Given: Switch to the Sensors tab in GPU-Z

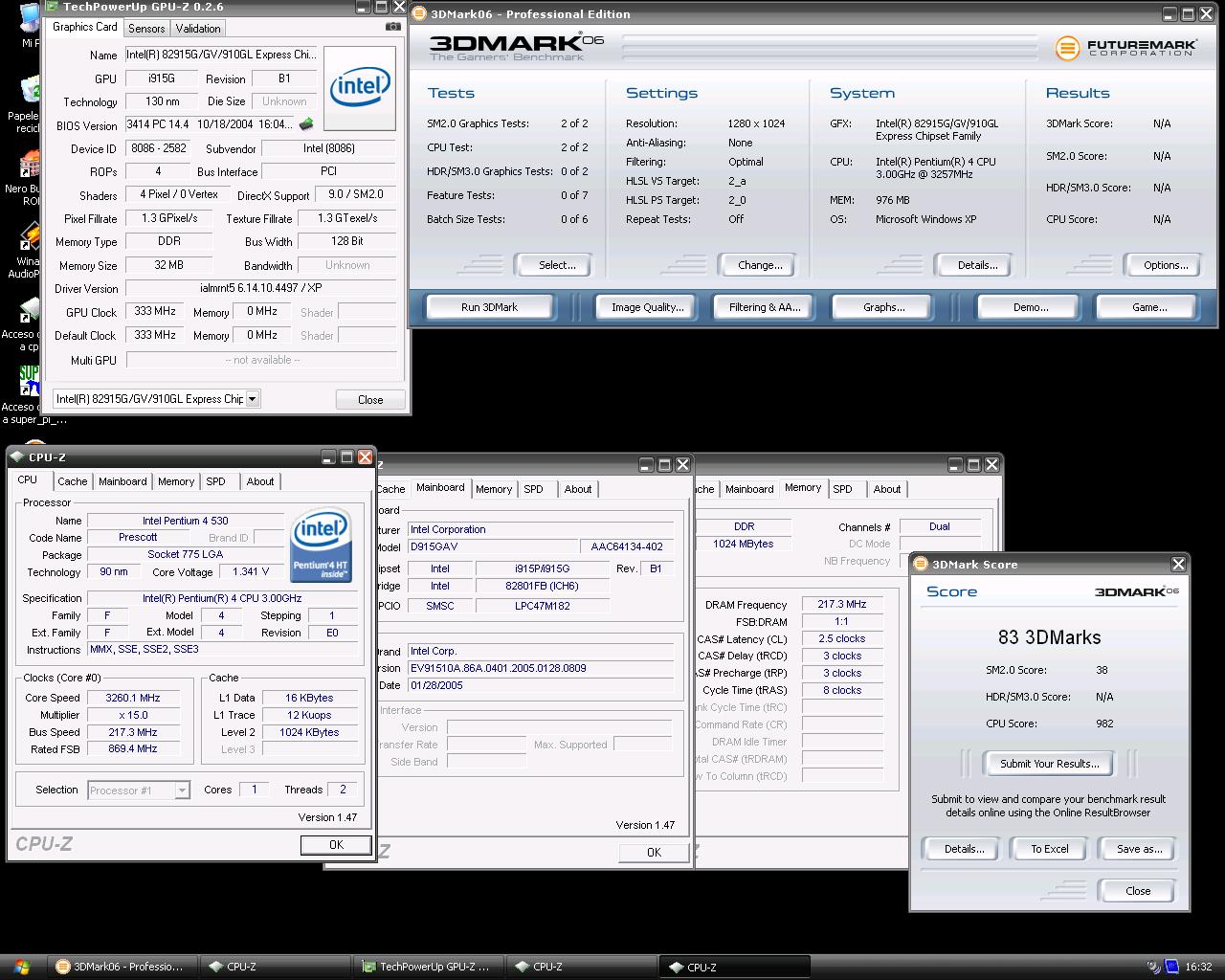Looking at the screenshot, I should 146,29.
